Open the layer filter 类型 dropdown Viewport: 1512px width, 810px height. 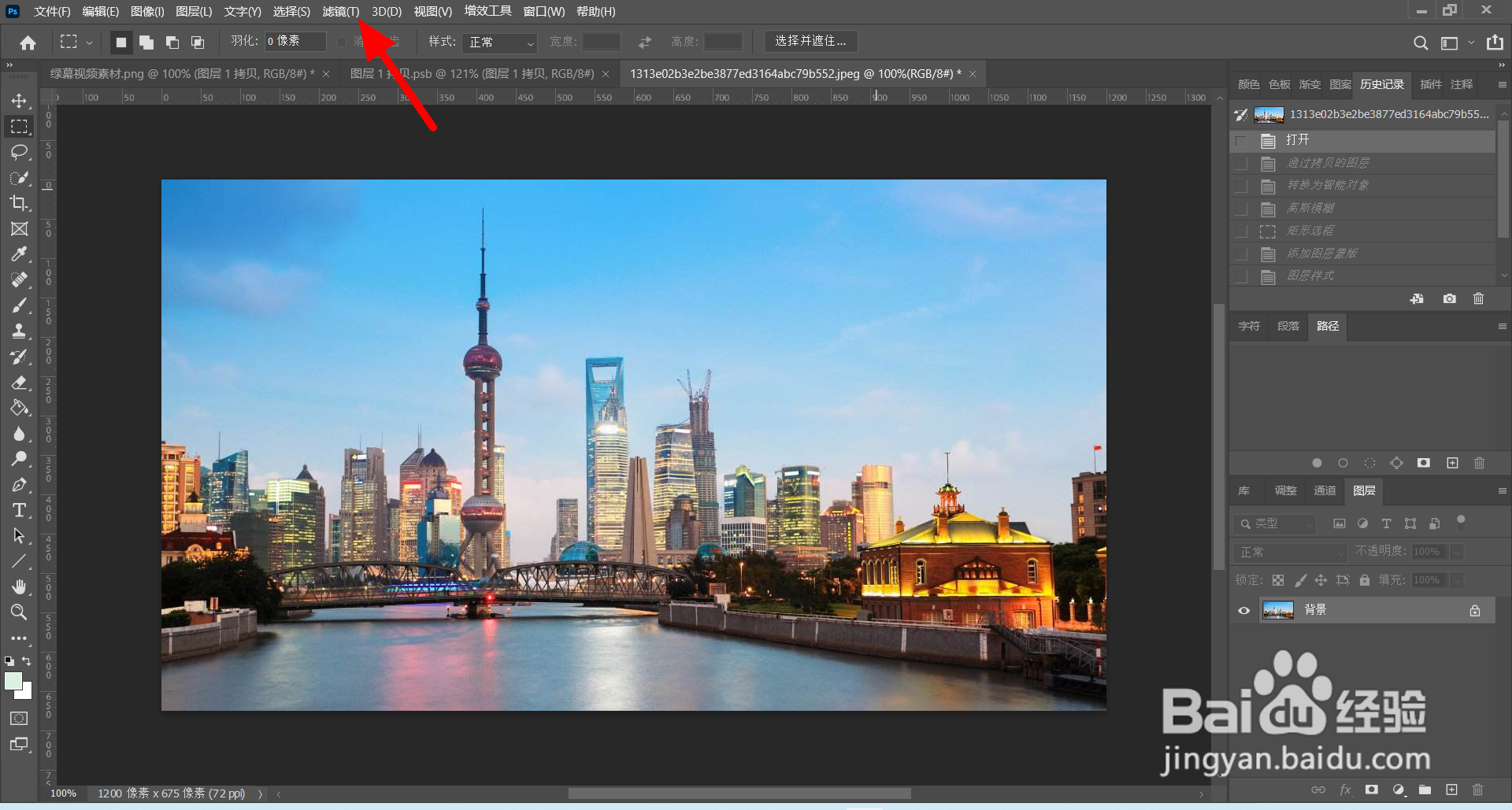click(x=1275, y=523)
